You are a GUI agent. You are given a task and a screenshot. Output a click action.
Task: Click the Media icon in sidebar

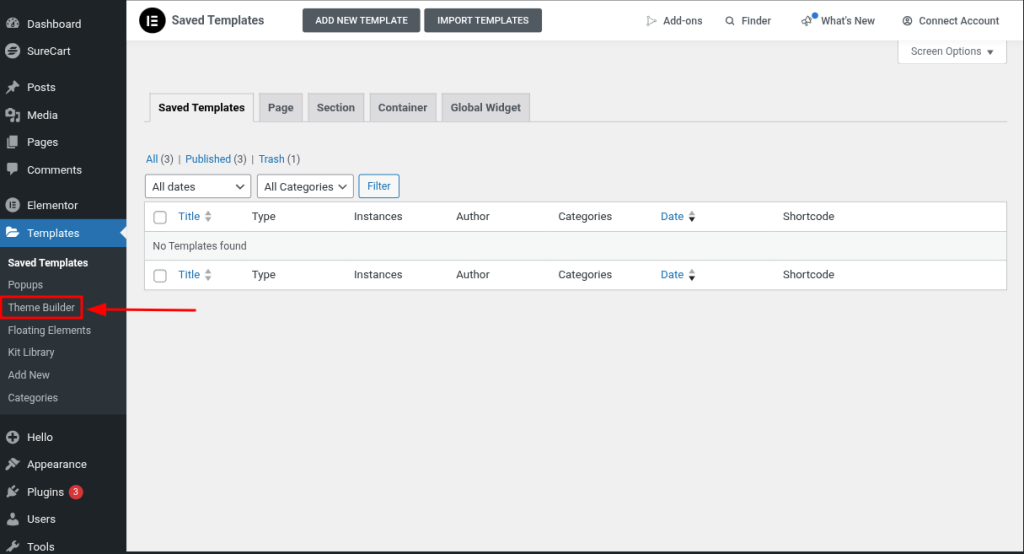(13, 115)
